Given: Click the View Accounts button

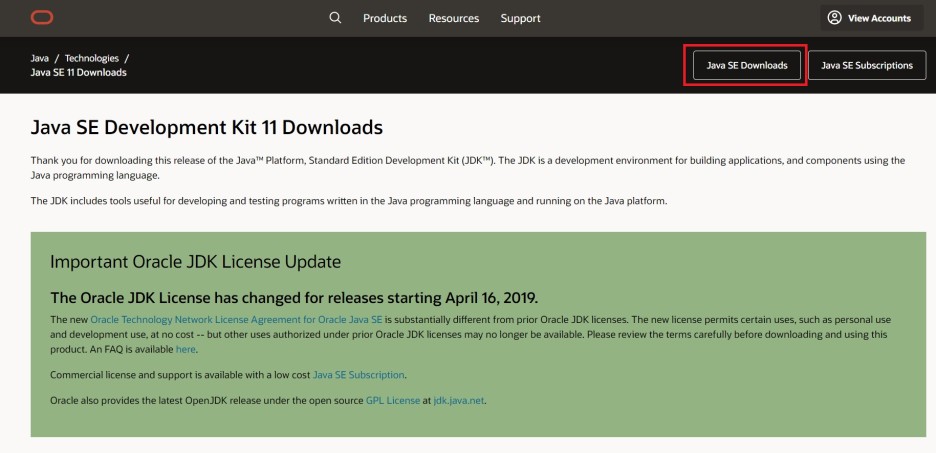Looking at the screenshot, I should click(872, 18).
